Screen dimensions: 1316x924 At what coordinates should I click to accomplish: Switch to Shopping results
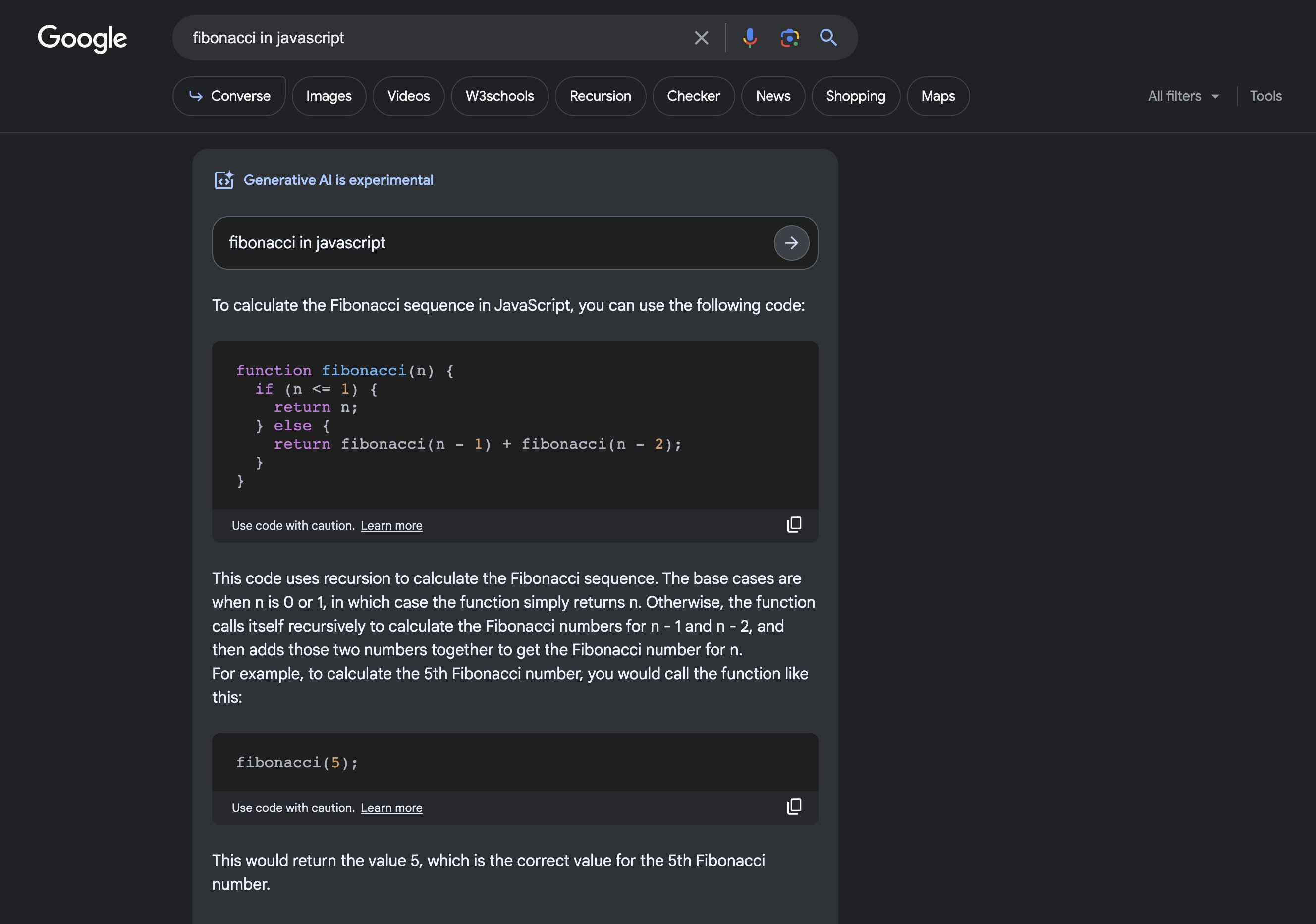[855, 96]
